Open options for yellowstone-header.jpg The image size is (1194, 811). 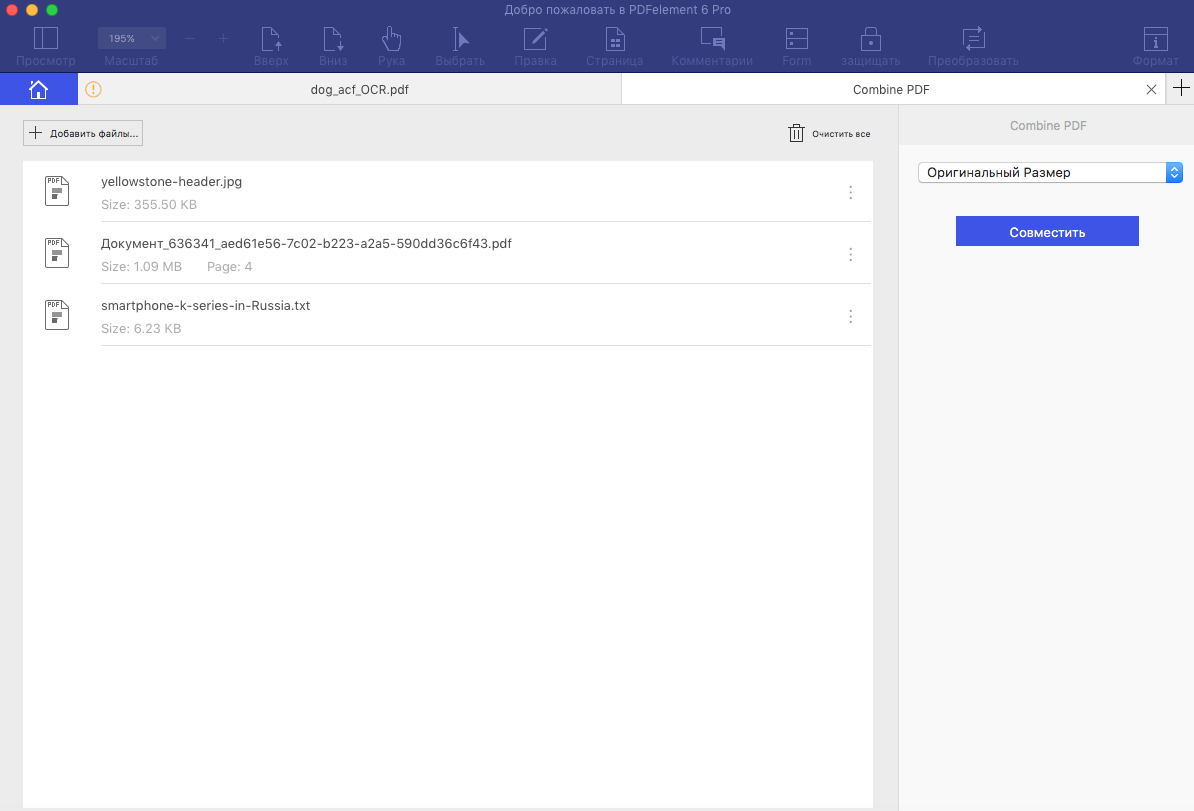851,193
